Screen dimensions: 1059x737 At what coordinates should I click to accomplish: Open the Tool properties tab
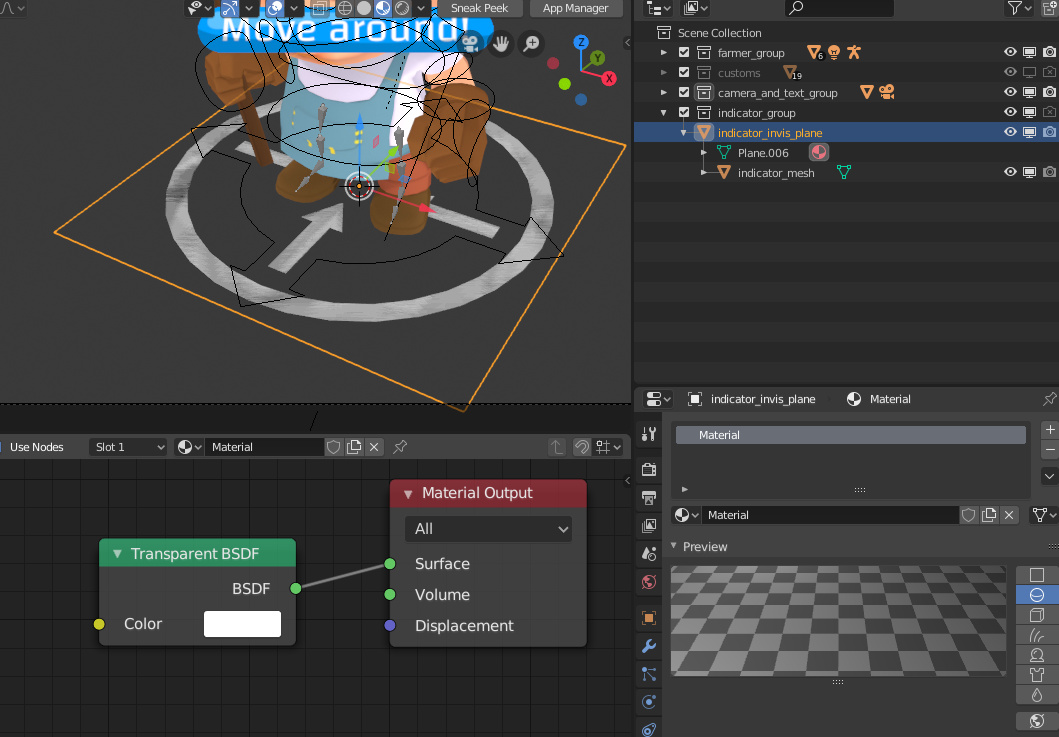649,434
